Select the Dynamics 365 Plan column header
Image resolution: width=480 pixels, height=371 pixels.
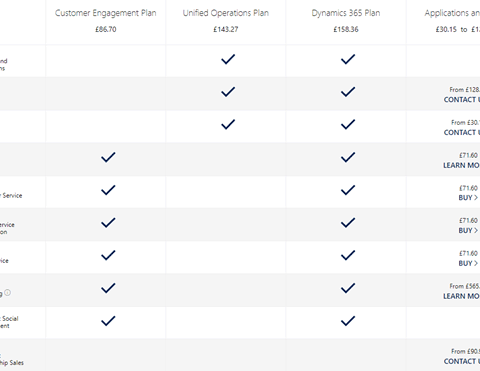(x=346, y=13)
